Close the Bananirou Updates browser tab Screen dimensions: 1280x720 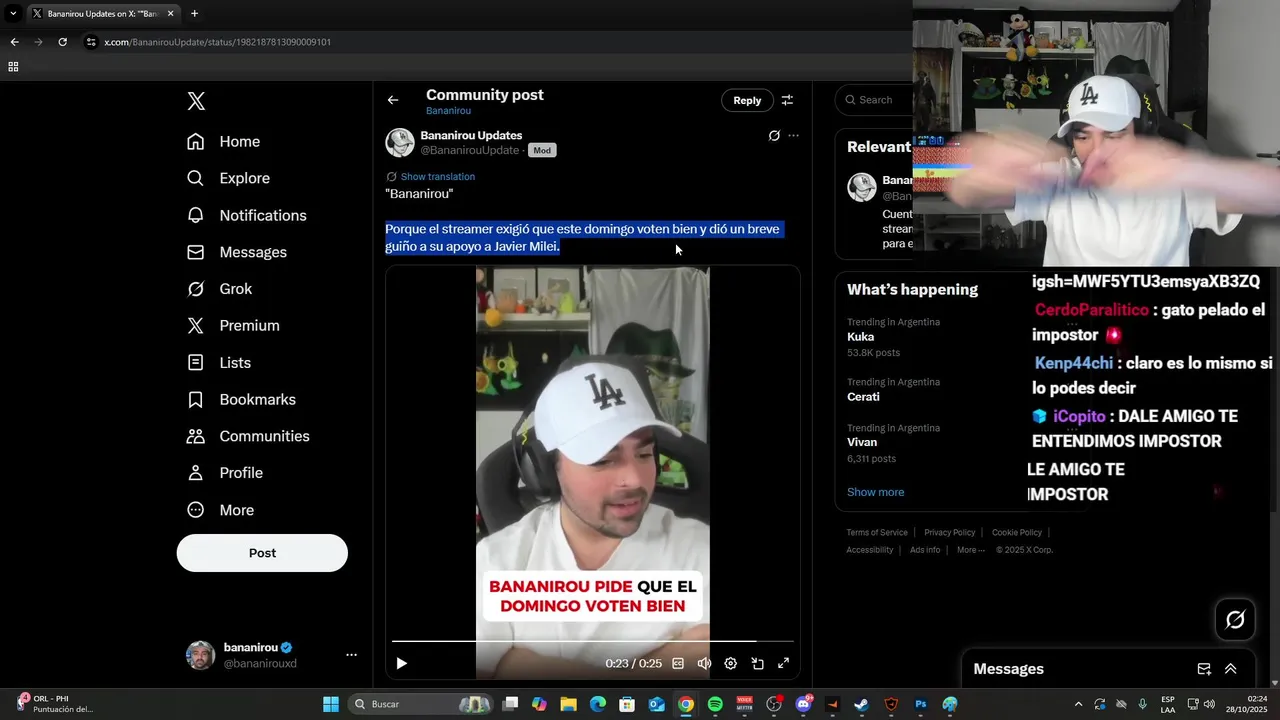point(171,14)
